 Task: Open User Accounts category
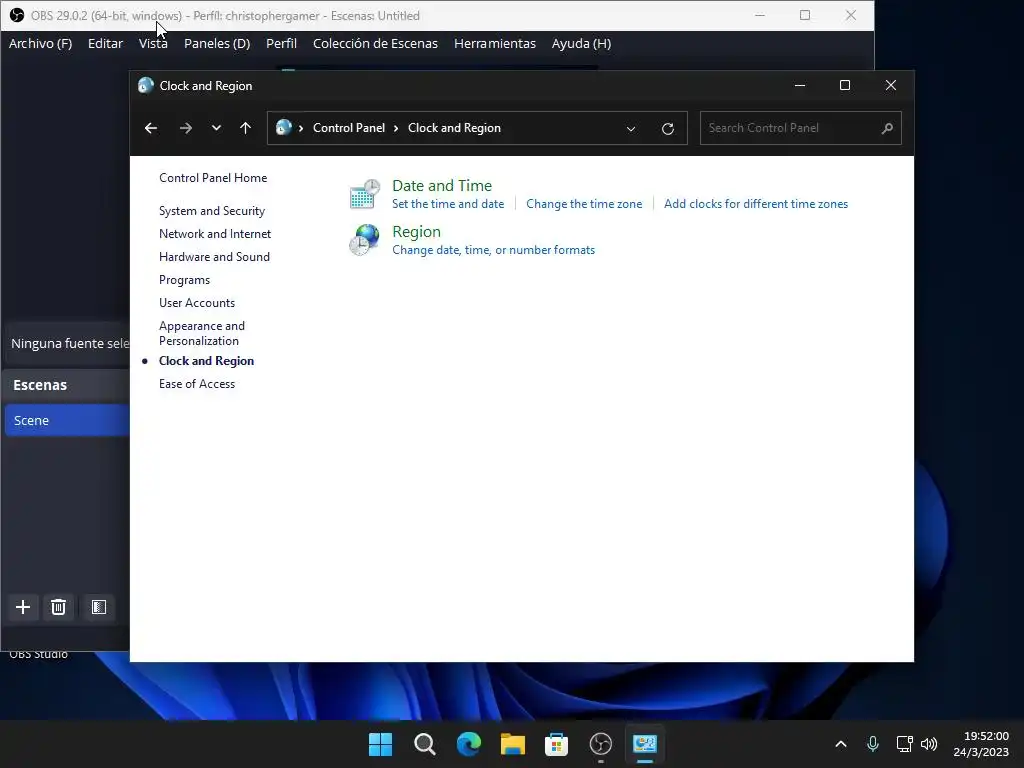(197, 303)
